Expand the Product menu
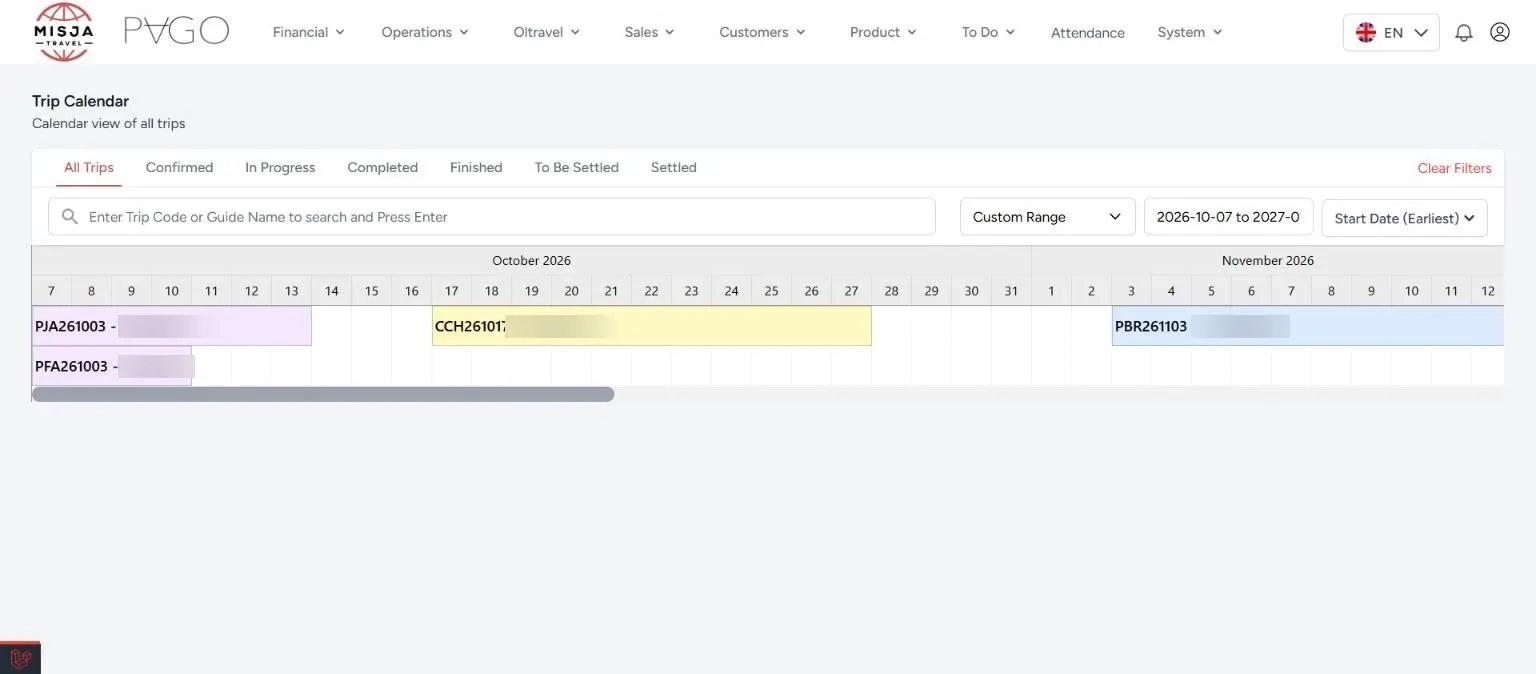This screenshot has width=1536, height=674. tap(883, 32)
